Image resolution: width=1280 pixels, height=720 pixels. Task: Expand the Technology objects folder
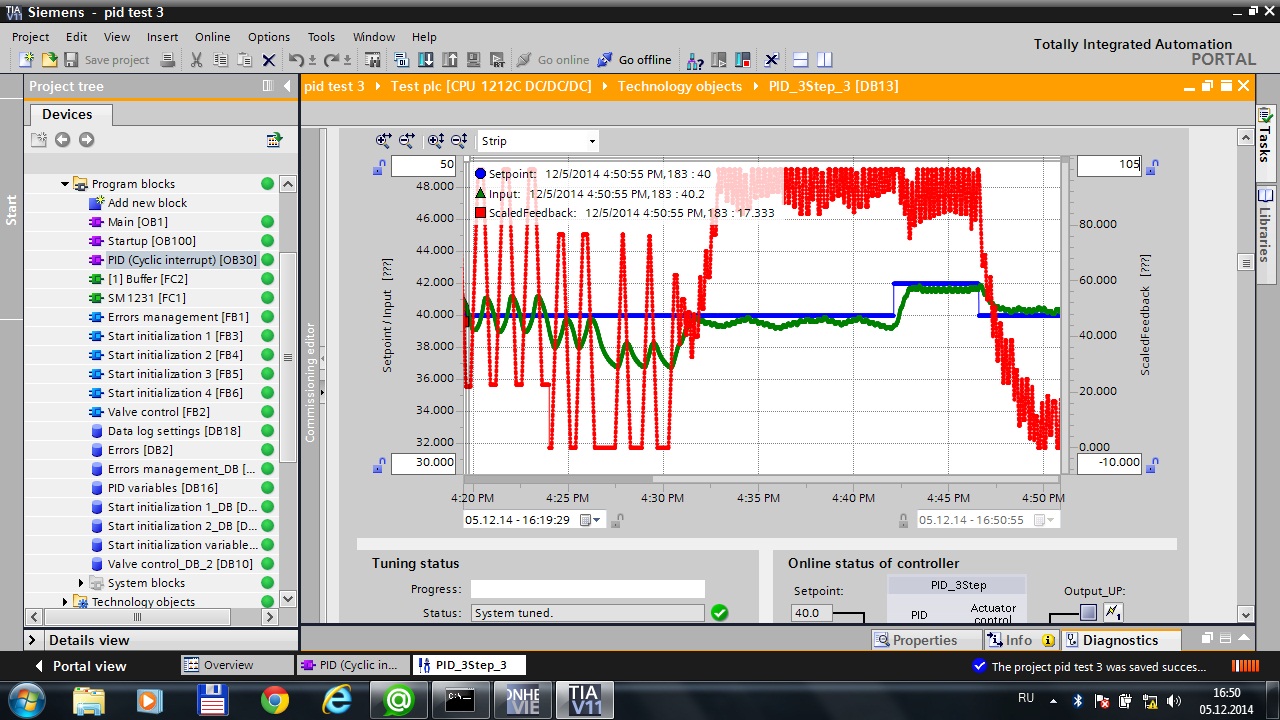coord(65,602)
